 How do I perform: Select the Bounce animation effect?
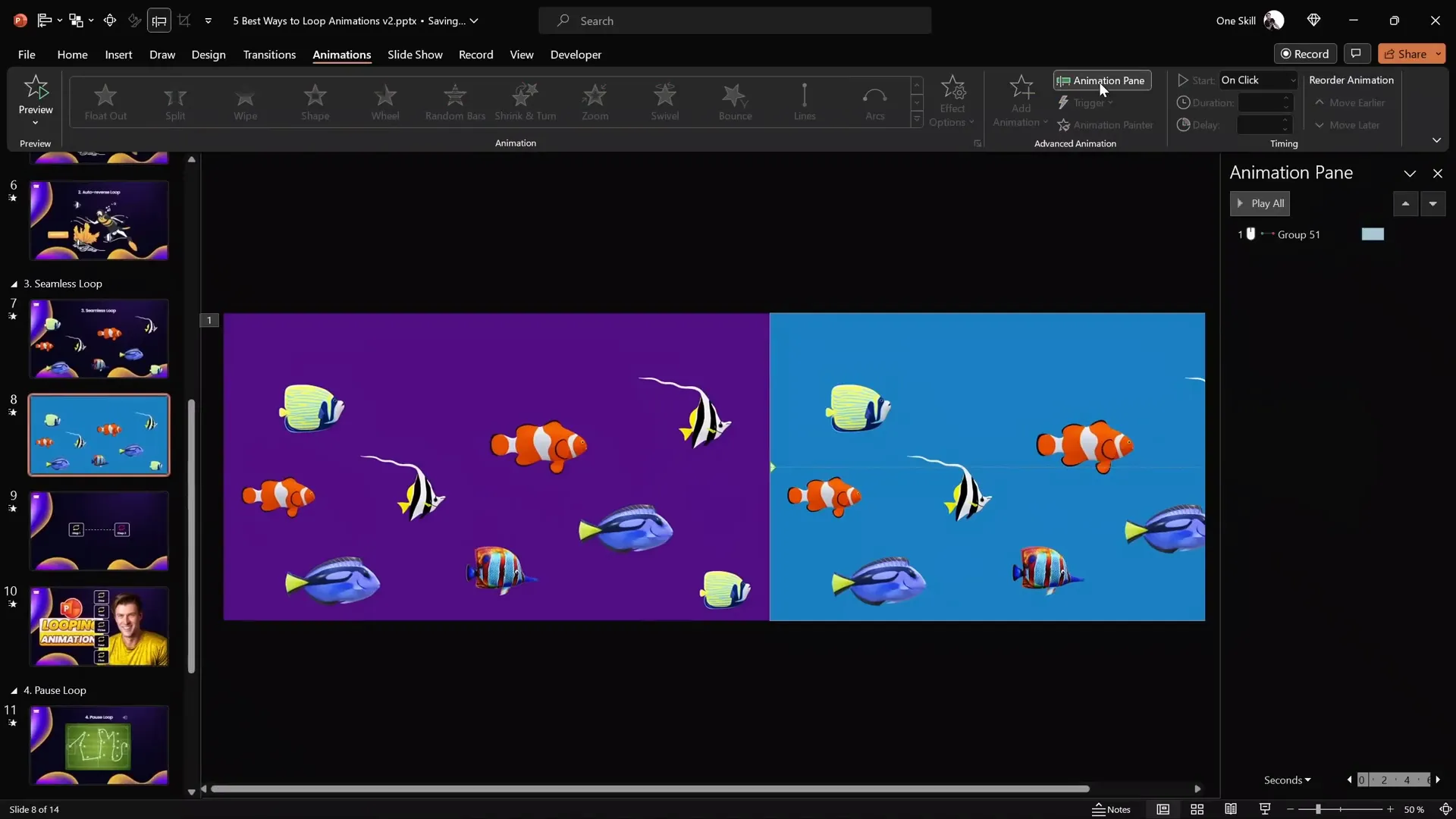tap(735, 102)
